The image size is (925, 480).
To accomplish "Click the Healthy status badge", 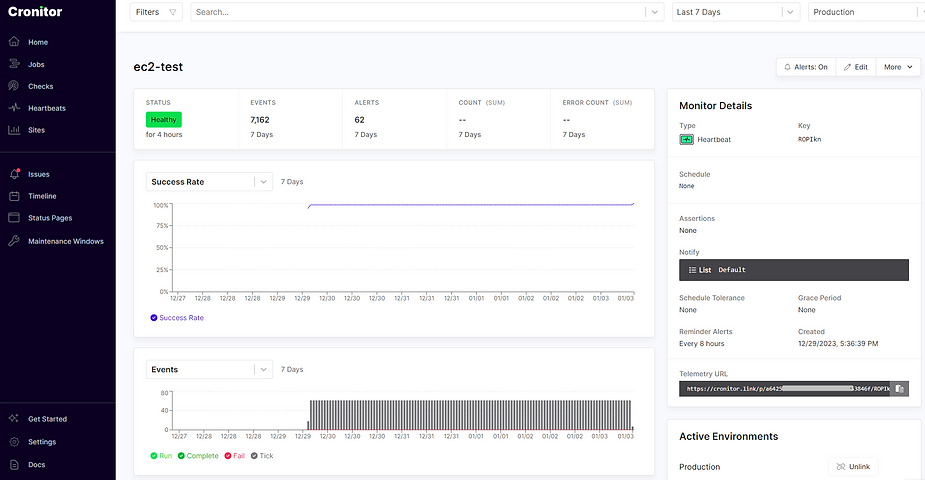I will [163, 120].
